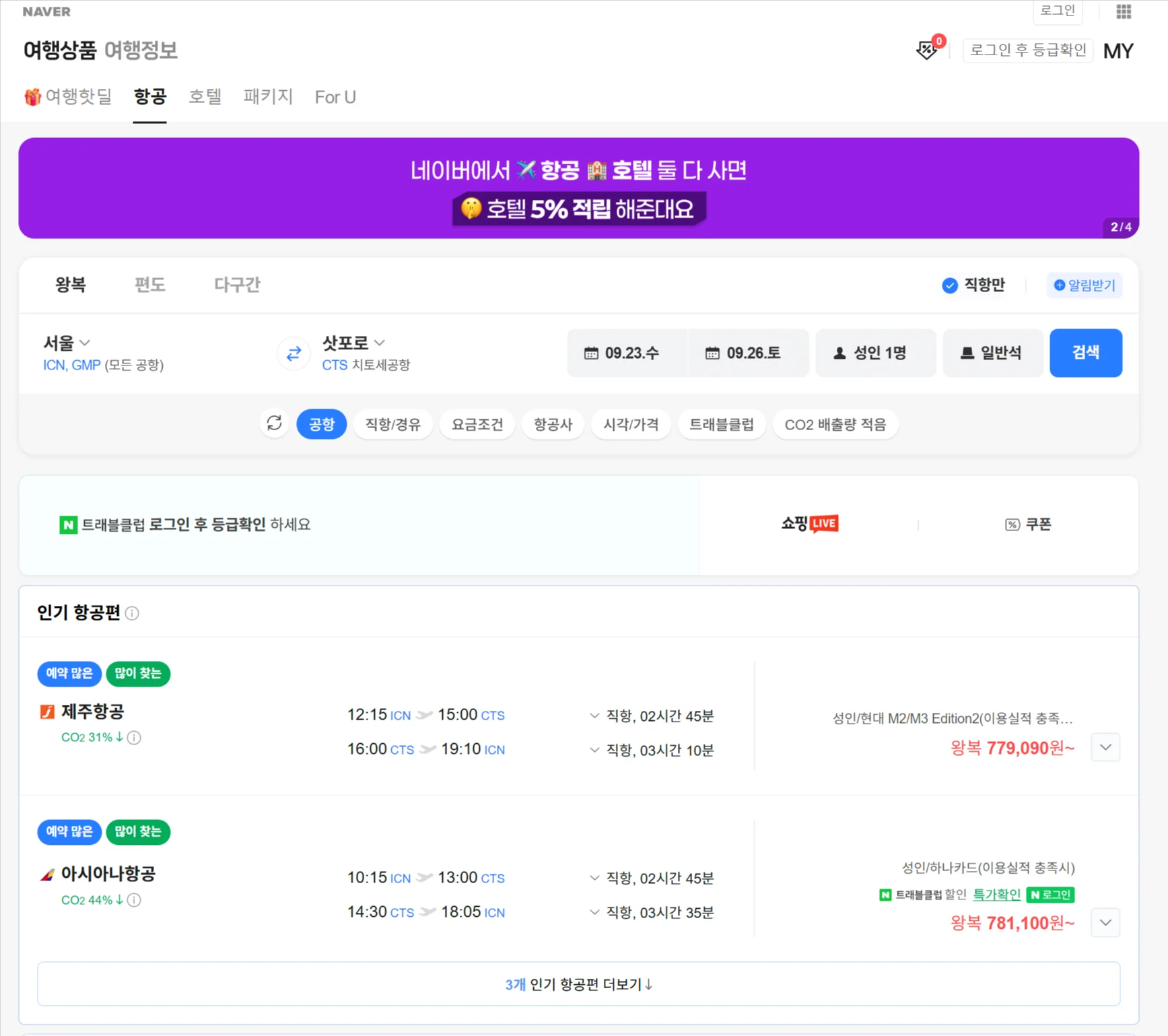Viewport: 1168px width, 1036px height.
Task: Click CO2 info icon under 아시아나항공
Action: click(135, 901)
